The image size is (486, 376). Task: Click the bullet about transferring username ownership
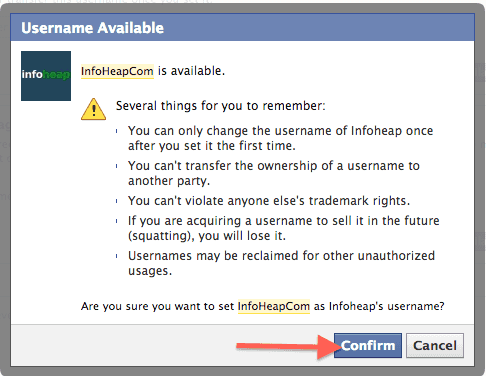274,173
